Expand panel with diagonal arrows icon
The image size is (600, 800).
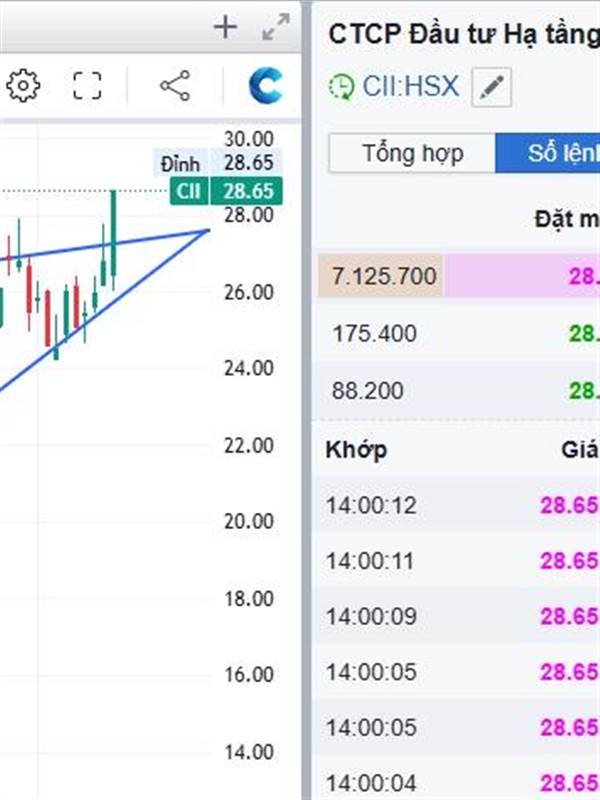click(x=276, y=27)
